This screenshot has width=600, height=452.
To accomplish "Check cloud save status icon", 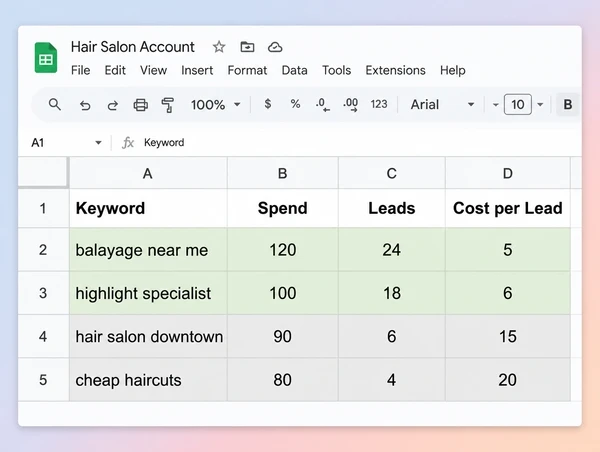I will pos(275,47).
